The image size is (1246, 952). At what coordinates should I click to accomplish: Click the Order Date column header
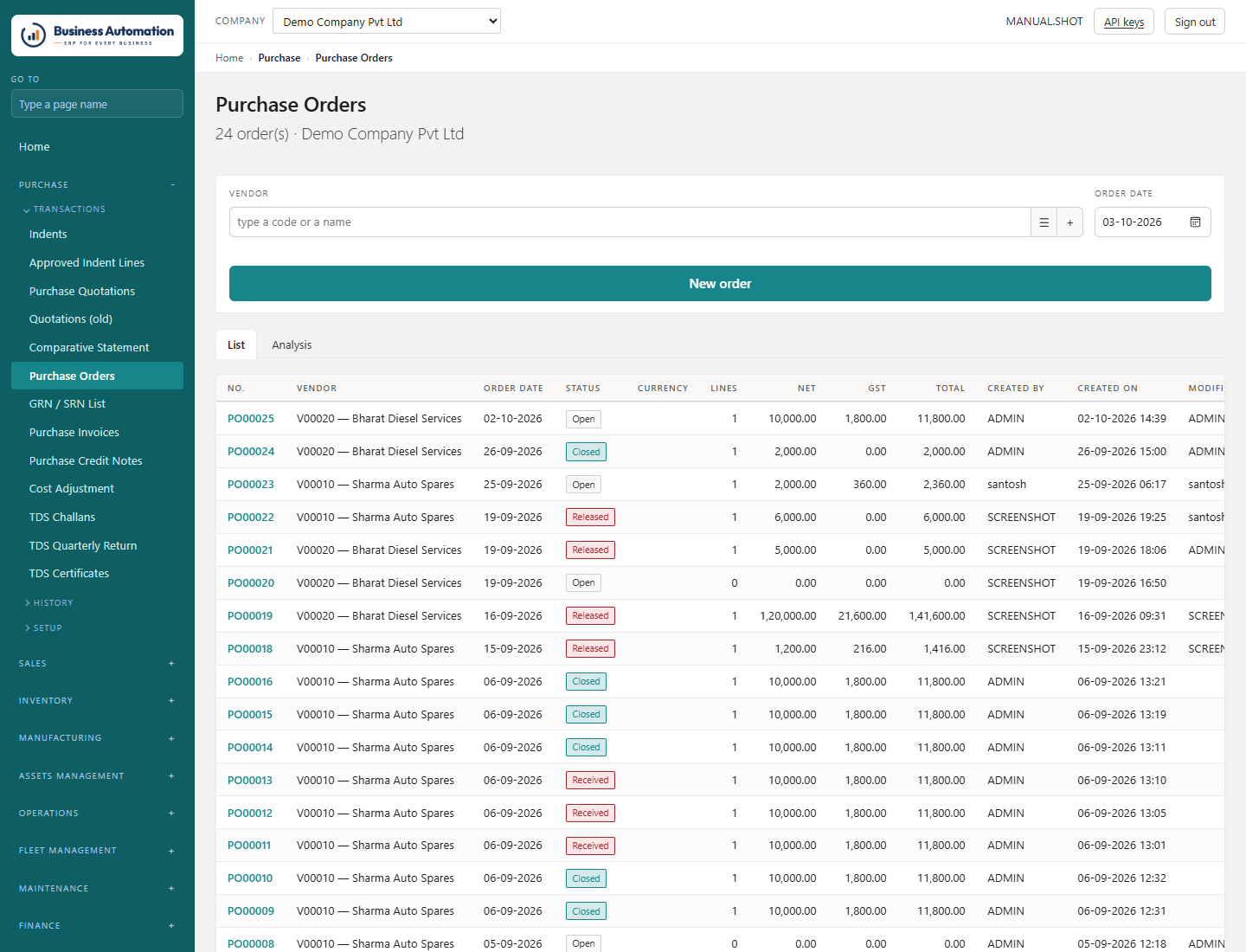pos(513,389)
